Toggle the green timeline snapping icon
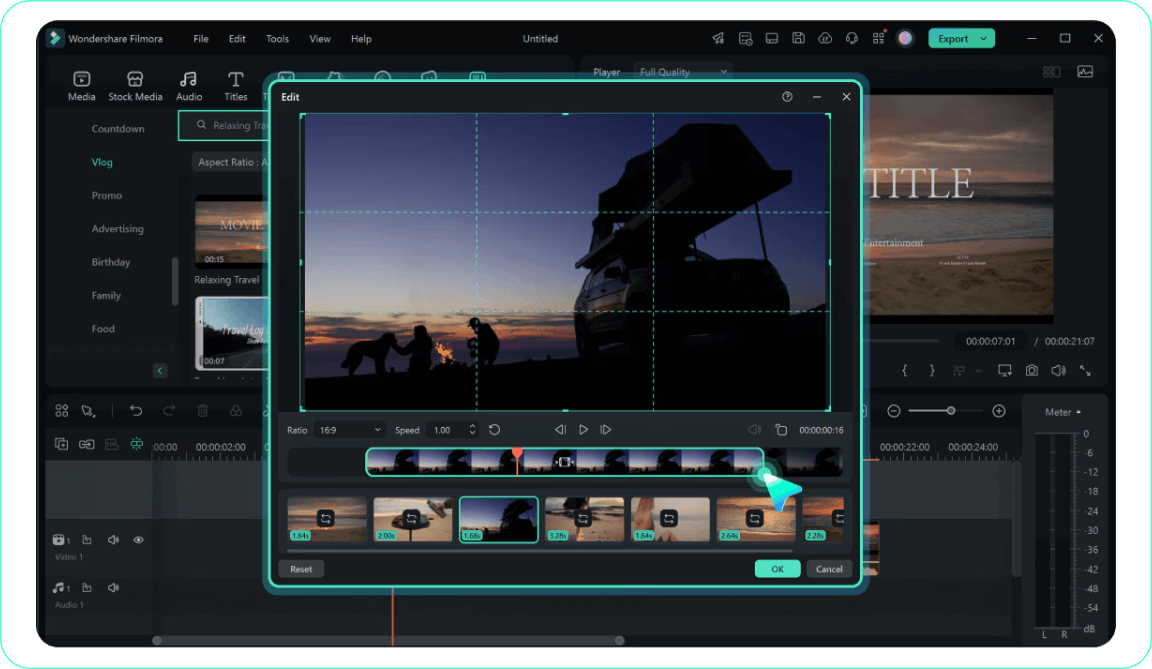Image resolution: width=1152 pixels, height=669 pixels. 137,444
